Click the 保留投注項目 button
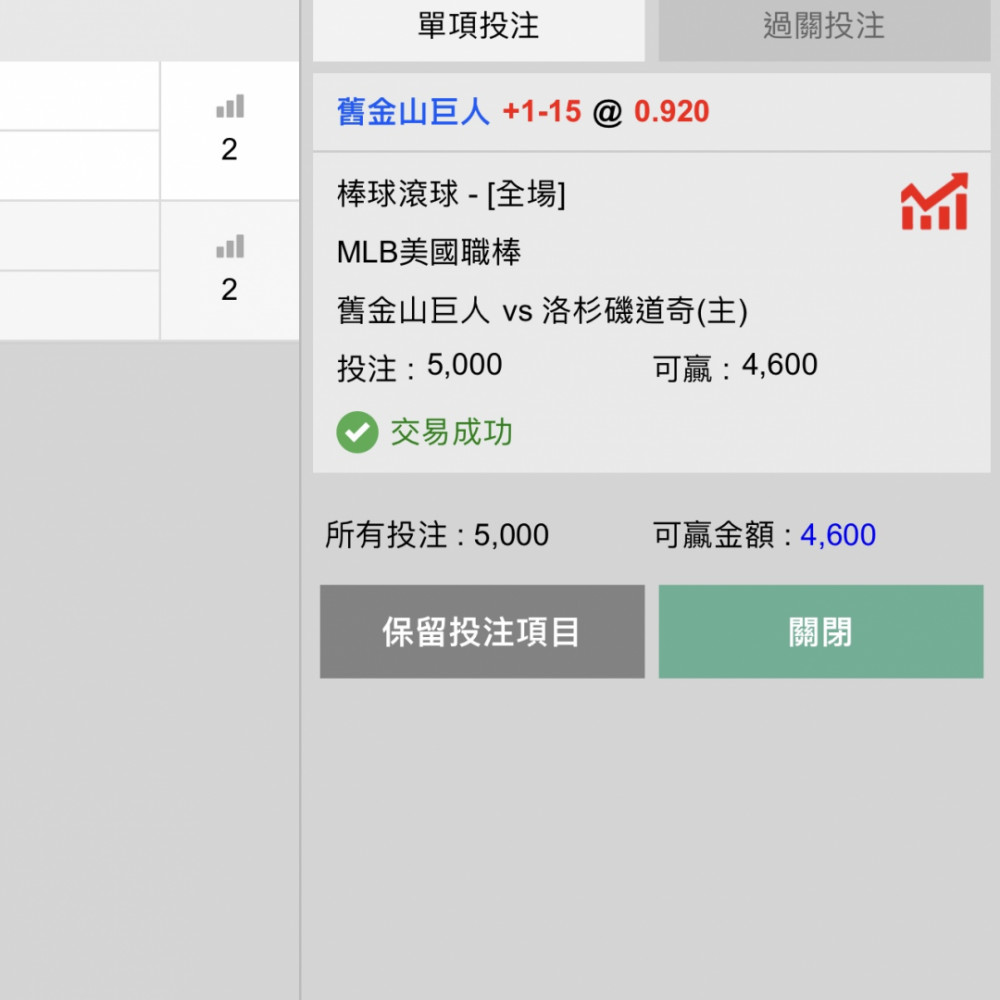The image size is (1000, 1000). click(x=482, y=631)
